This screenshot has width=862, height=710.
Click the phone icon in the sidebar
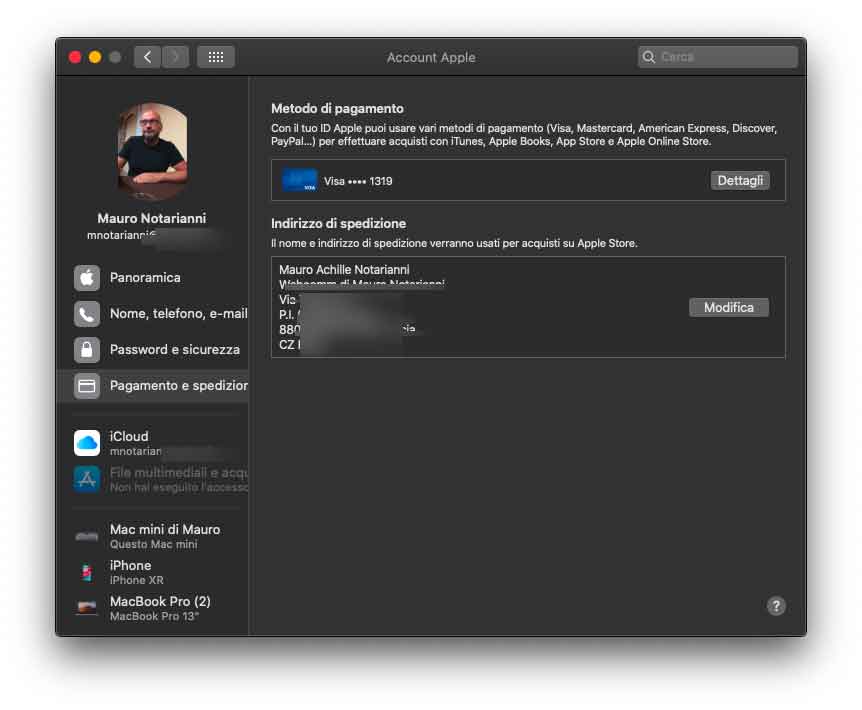coord(87,314)
